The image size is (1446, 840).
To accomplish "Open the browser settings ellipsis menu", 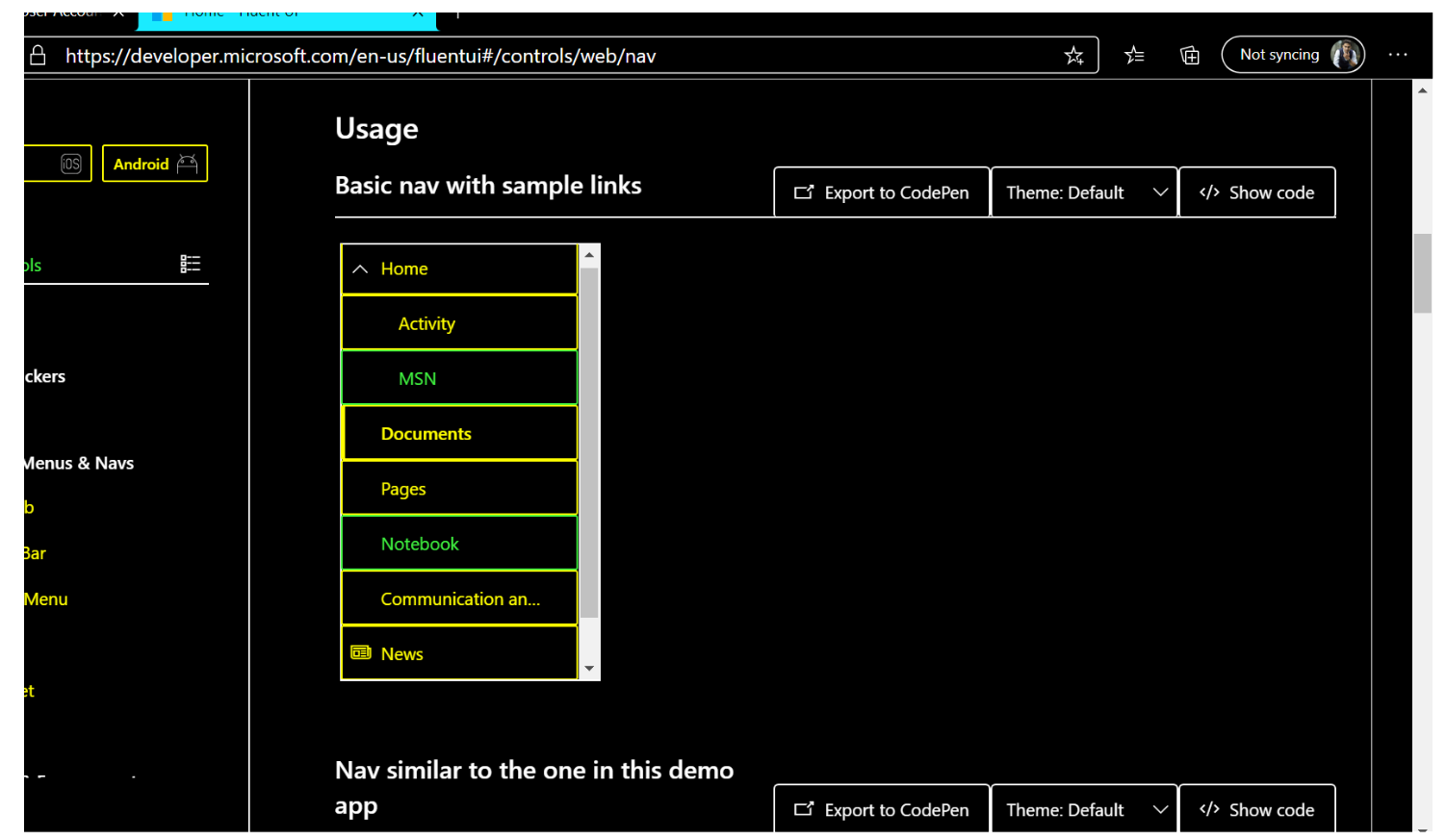I will coord(1398,55).
